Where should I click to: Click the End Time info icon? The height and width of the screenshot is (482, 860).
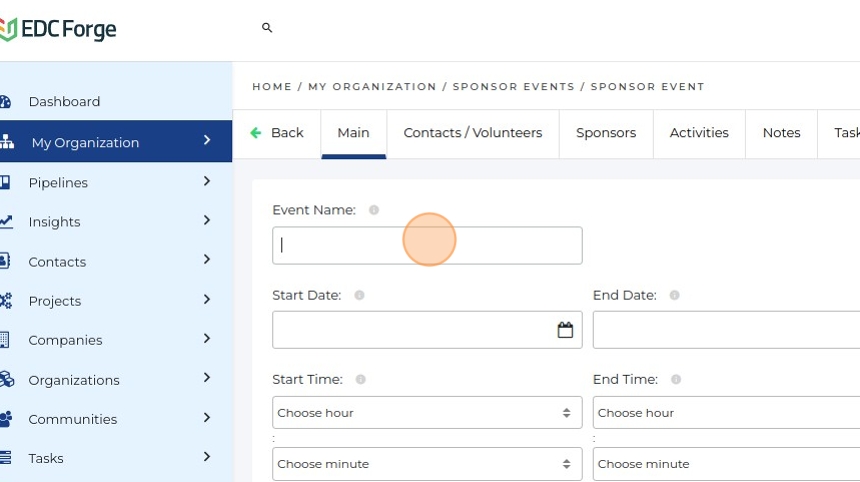pyautogui.click(x=676, y=380)
